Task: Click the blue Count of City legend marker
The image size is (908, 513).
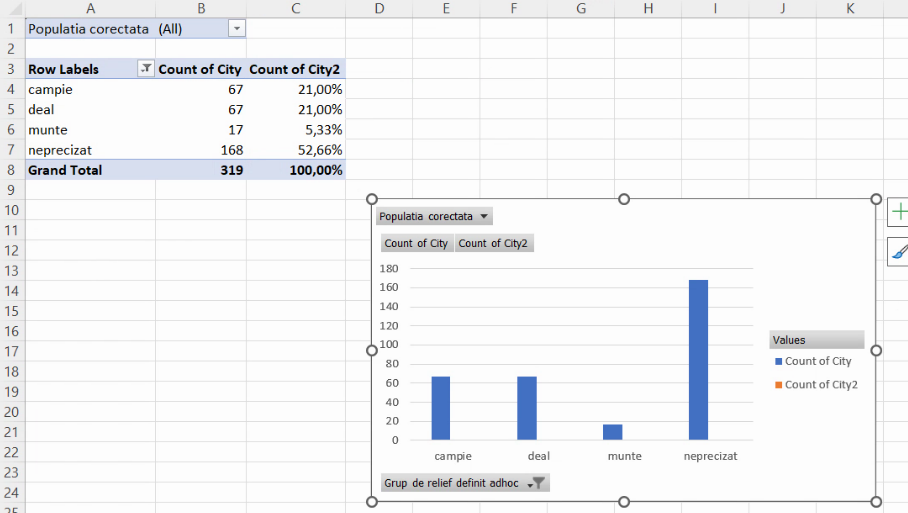Action: coord(778,362)
